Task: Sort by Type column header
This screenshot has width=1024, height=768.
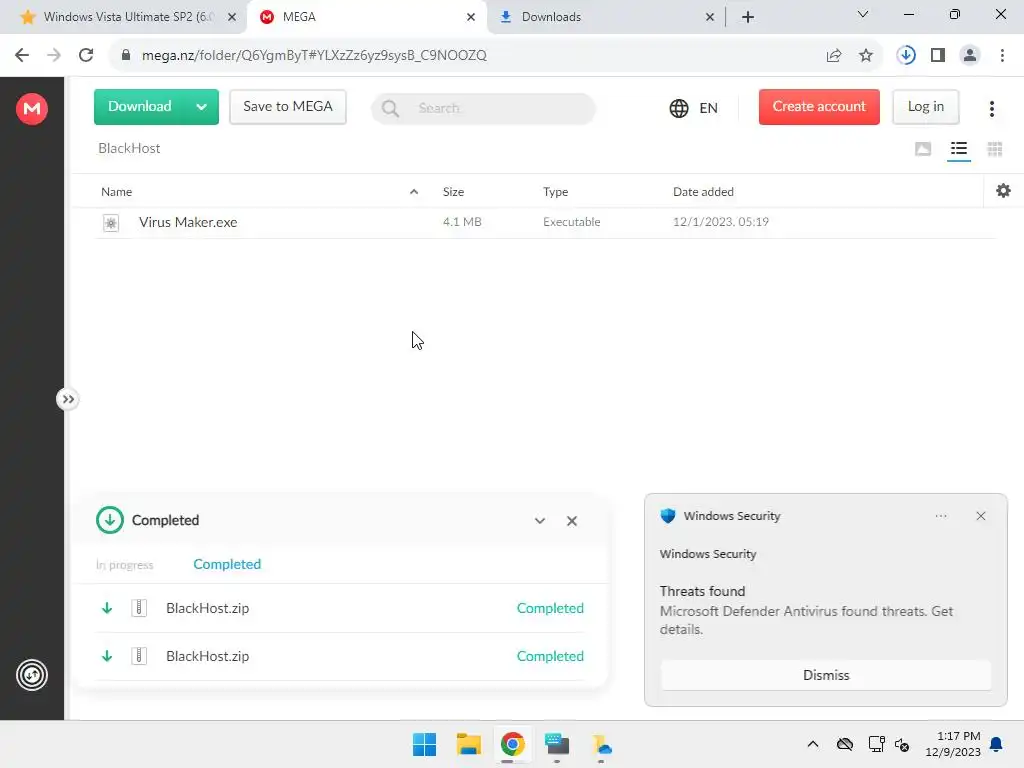Action: click(x=555, y=191)
